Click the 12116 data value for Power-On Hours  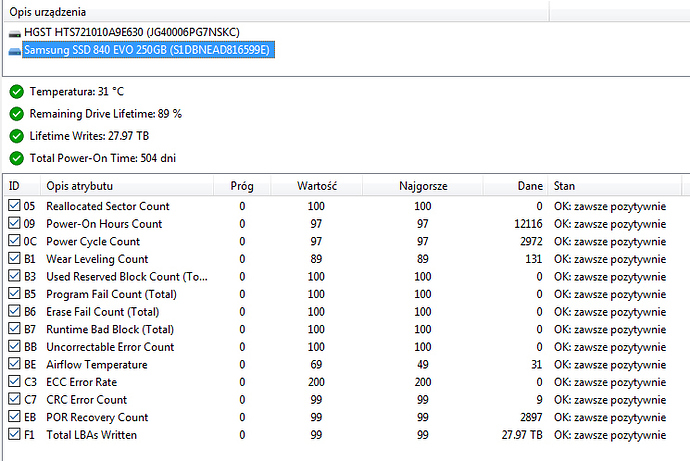[528, 223]
